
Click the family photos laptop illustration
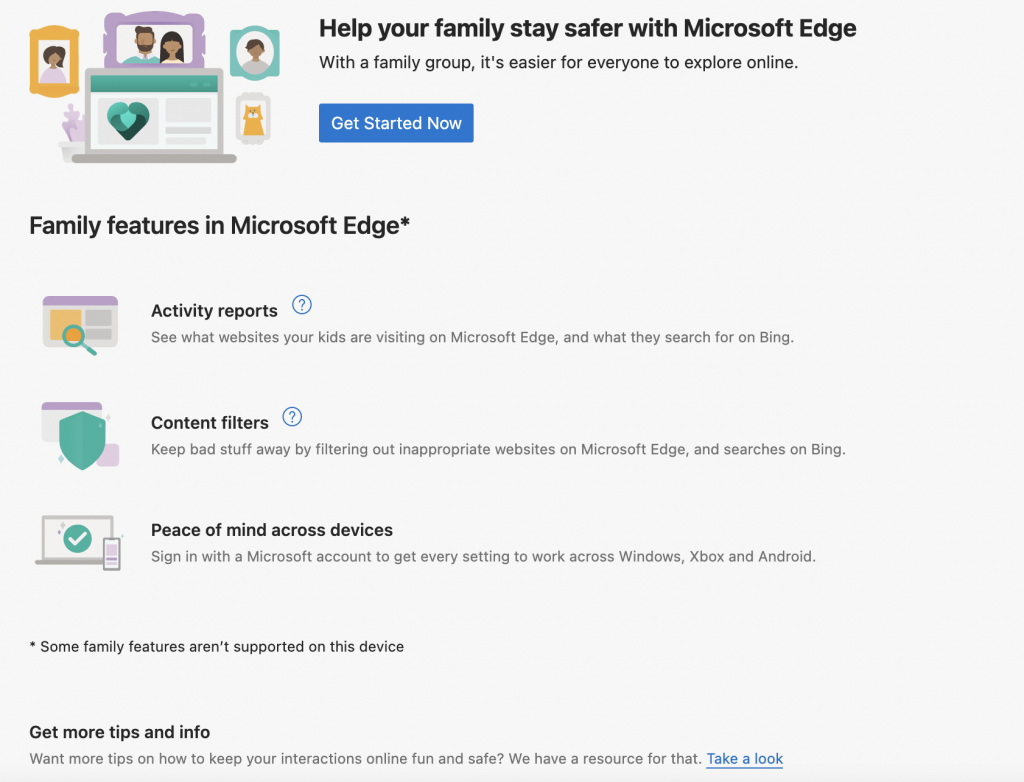155,87
